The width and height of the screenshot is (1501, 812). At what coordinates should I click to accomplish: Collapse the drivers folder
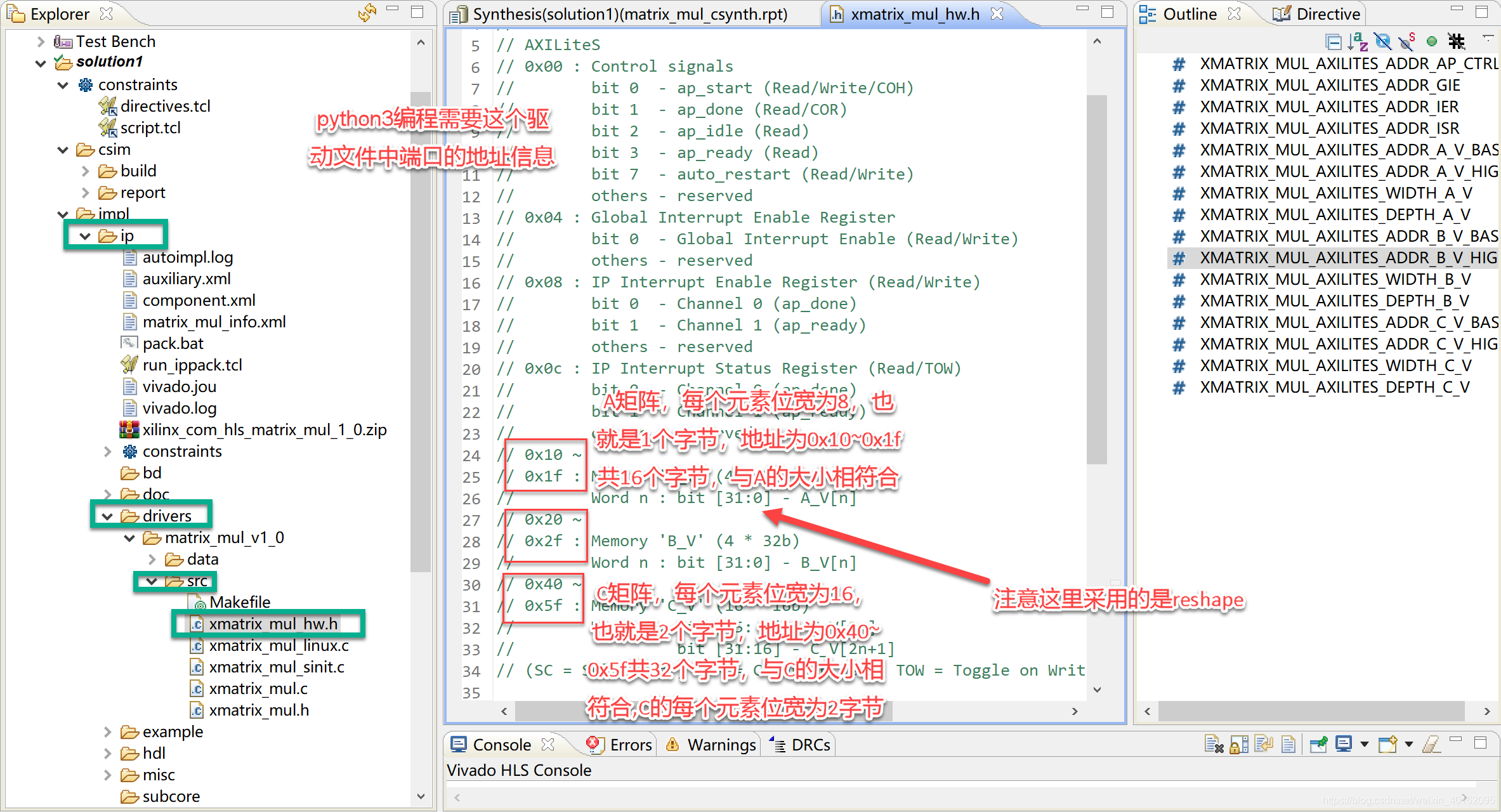coord(107,516)
